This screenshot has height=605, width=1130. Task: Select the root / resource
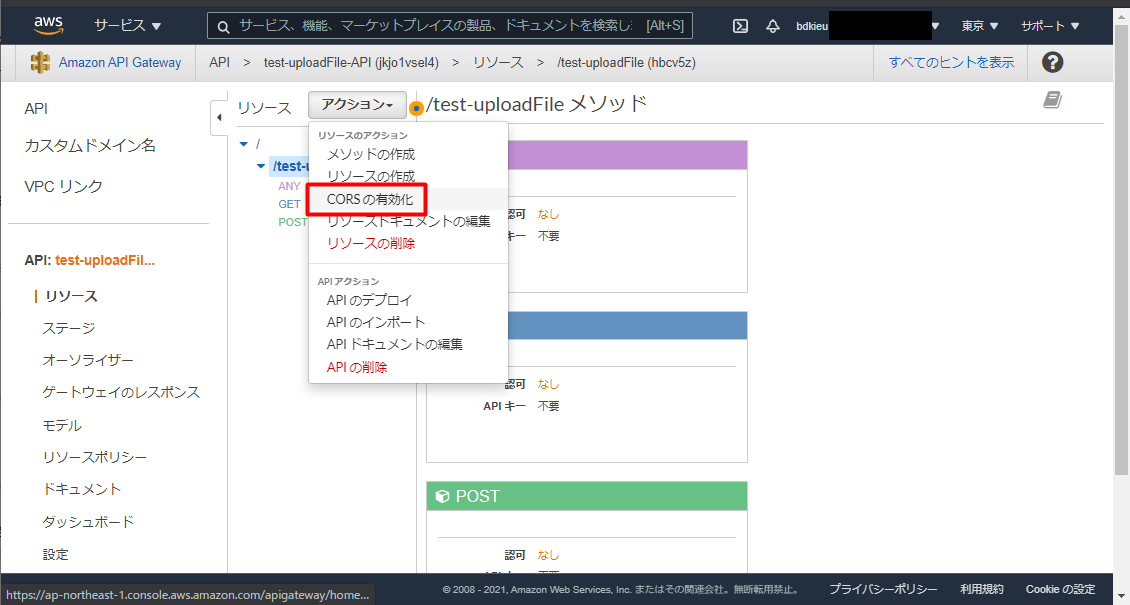click(258, 144)
